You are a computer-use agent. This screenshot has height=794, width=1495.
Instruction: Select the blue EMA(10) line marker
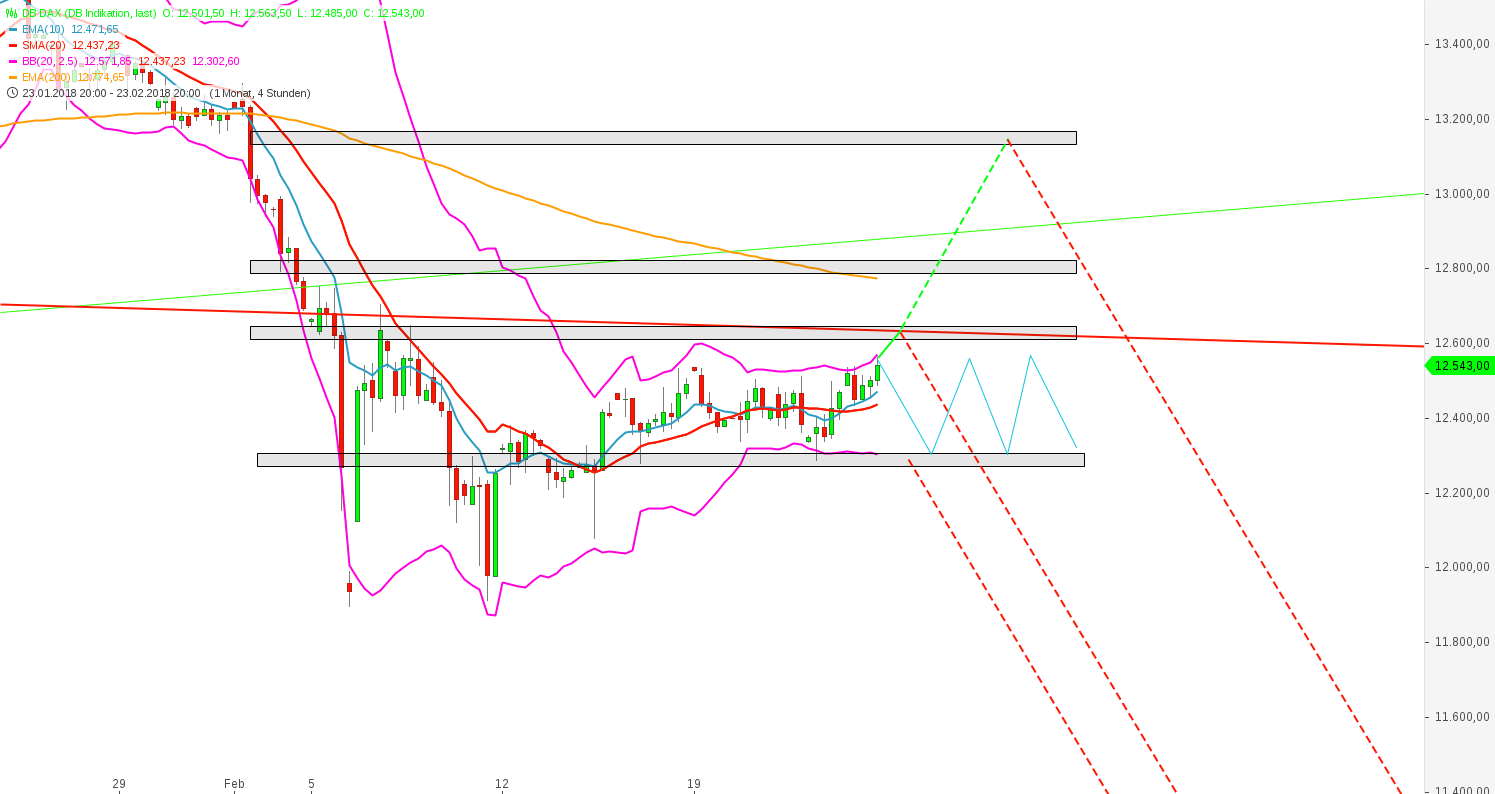point(13,29)
